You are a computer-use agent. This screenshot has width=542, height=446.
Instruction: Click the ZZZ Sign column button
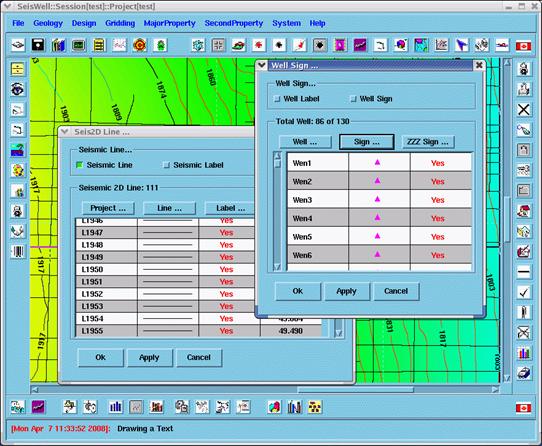tap(428, 142)
